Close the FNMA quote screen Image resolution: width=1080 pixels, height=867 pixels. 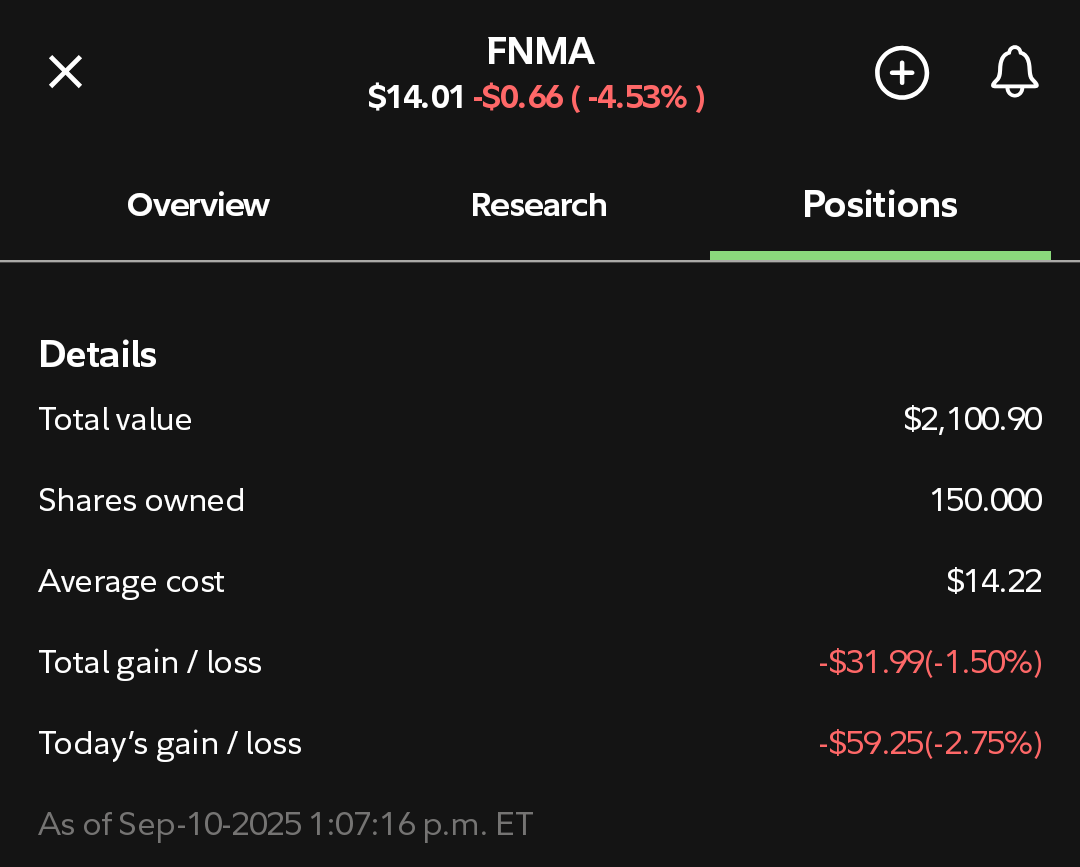tap(65, 72)
